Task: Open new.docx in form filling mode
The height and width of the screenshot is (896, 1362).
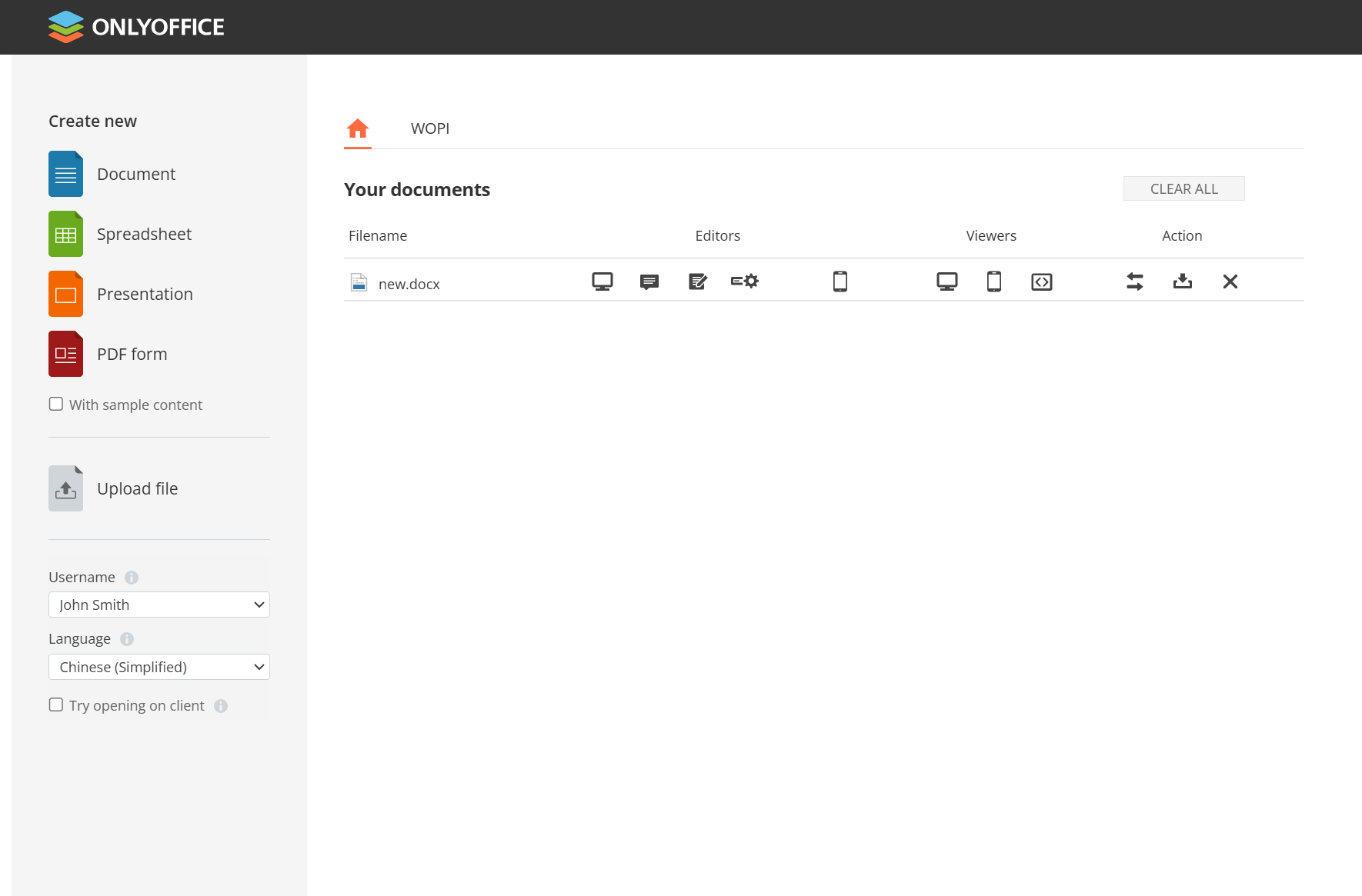Action: [744, 281]
